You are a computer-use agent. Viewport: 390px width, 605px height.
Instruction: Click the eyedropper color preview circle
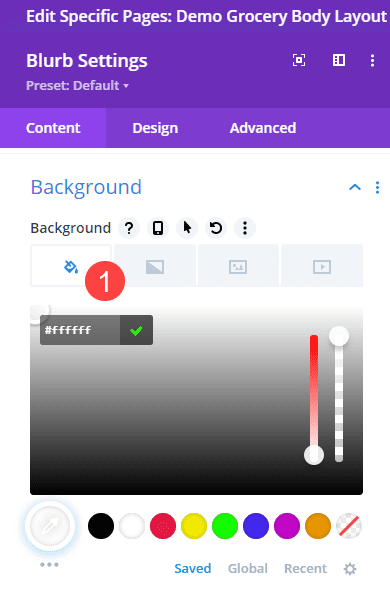[x=50, y=526]
